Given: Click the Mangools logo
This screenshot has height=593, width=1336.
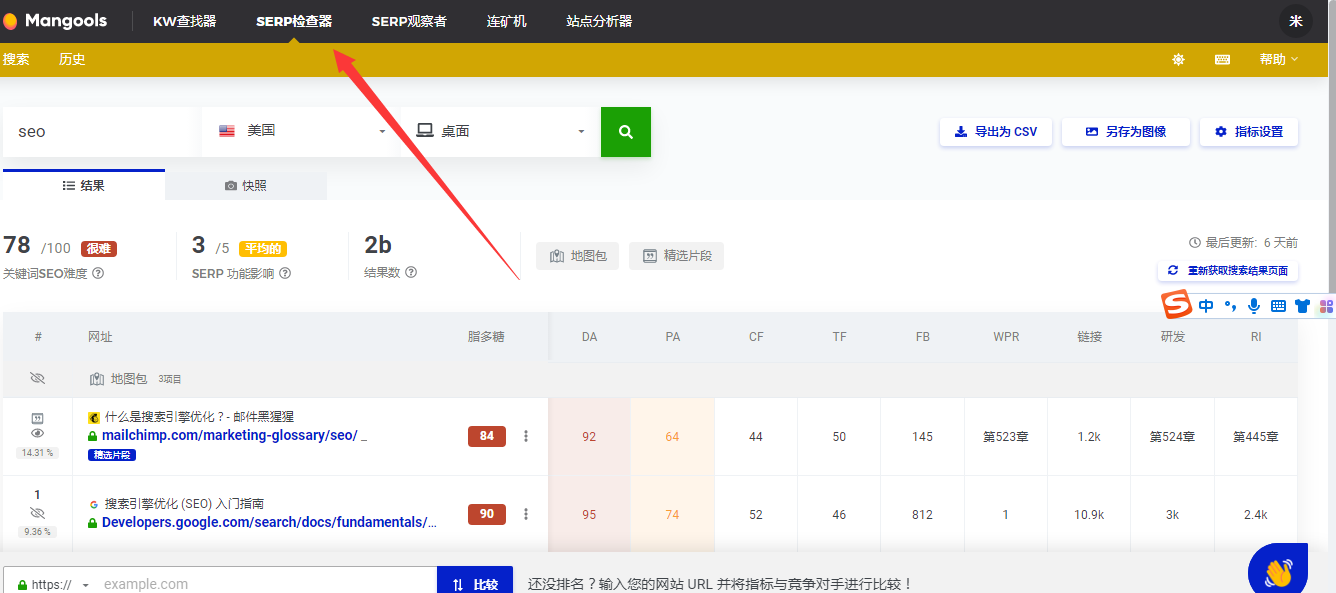Looking at the screenshot, I should coord(55,20).
